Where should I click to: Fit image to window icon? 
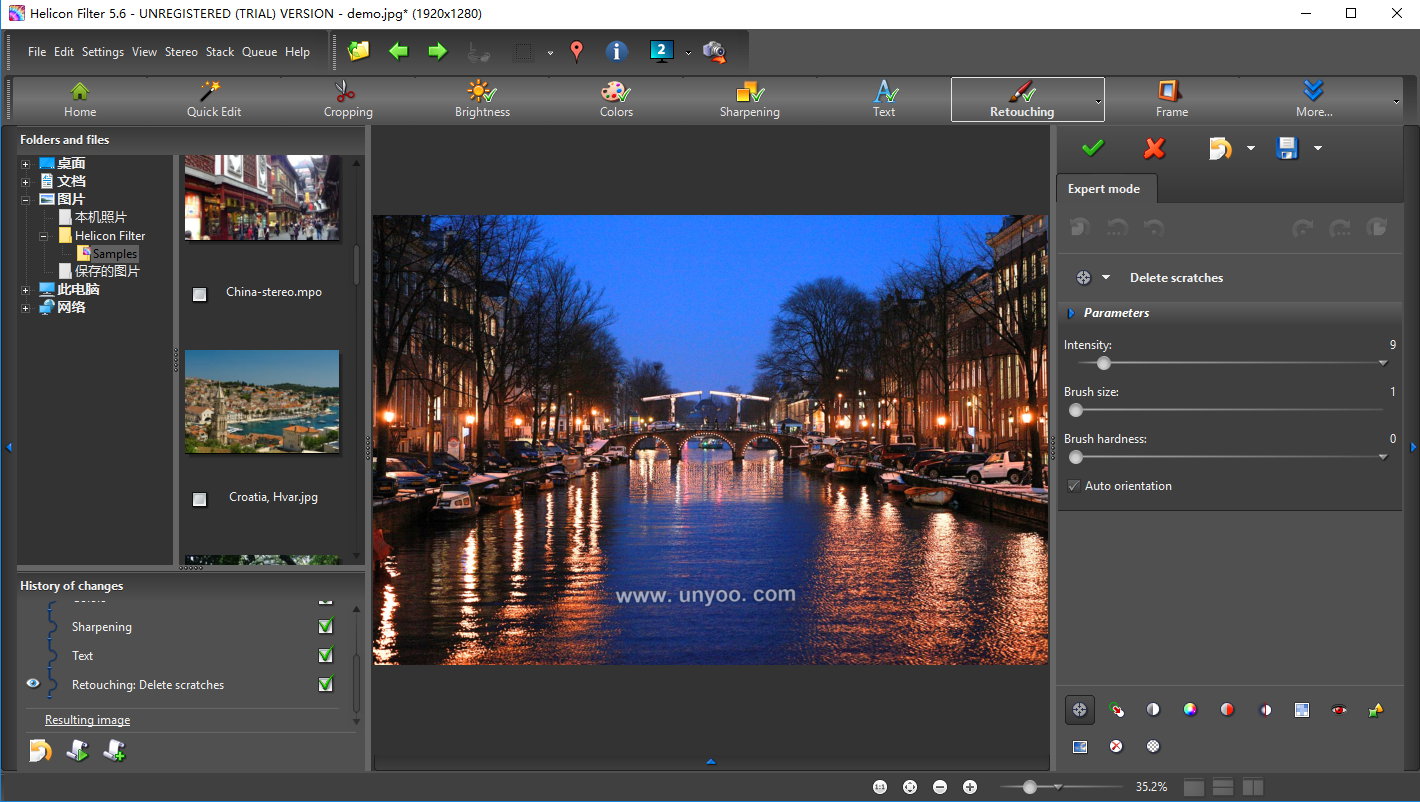[x=909, y=787]
